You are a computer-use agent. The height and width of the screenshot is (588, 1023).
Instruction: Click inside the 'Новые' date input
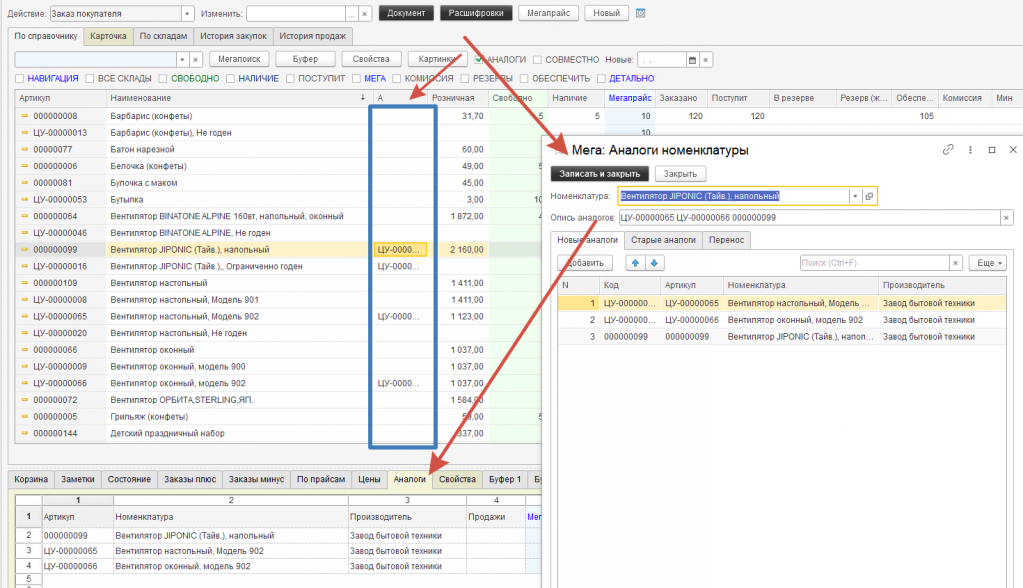(x=662, y=60)
